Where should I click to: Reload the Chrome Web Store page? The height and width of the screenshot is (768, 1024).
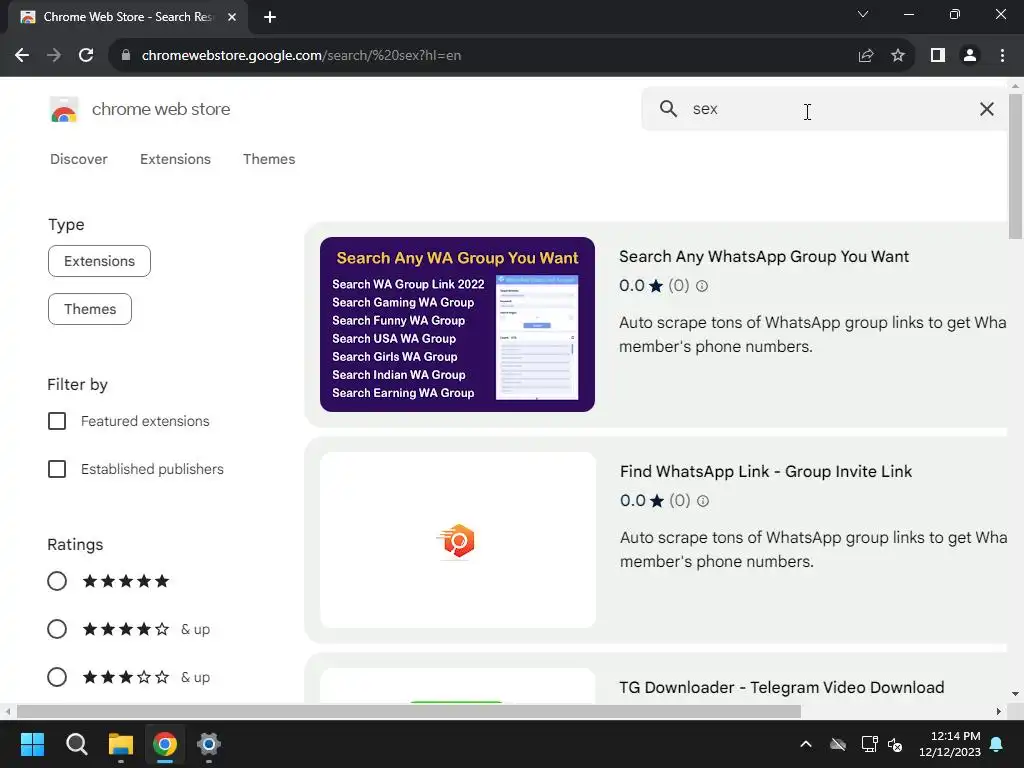tap(86, 56)
